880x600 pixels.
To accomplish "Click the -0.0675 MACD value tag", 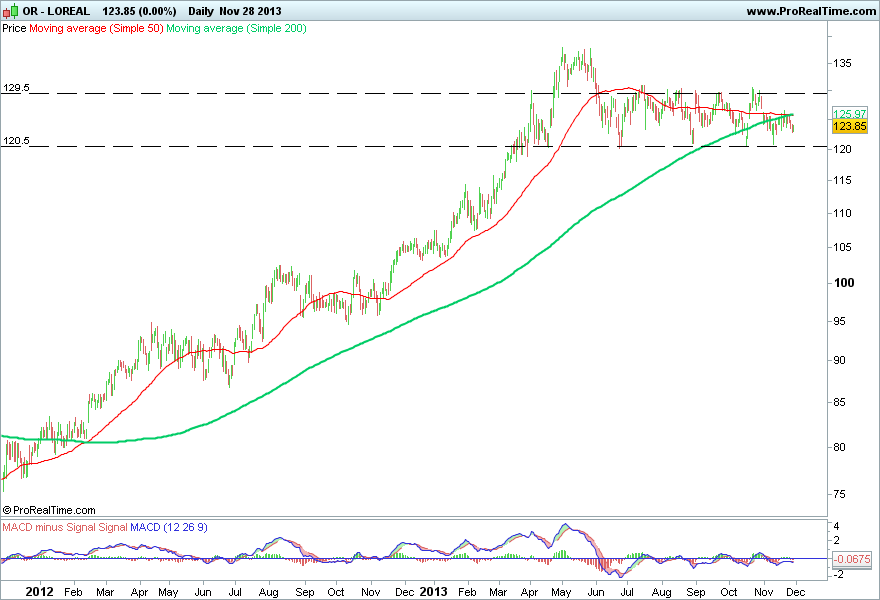I will click(x=851, y=559).
